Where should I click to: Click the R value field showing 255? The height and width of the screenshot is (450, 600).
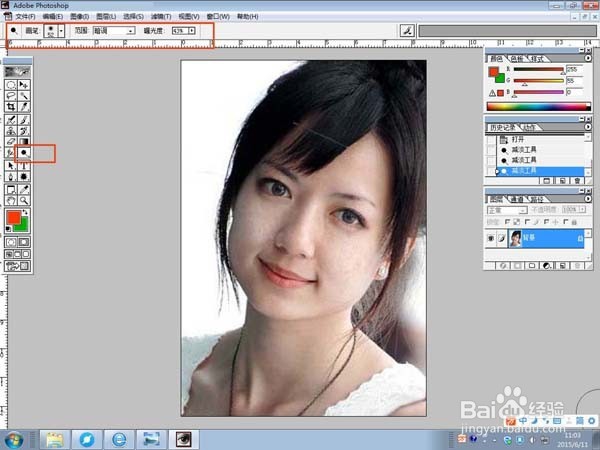coord(574,69)
